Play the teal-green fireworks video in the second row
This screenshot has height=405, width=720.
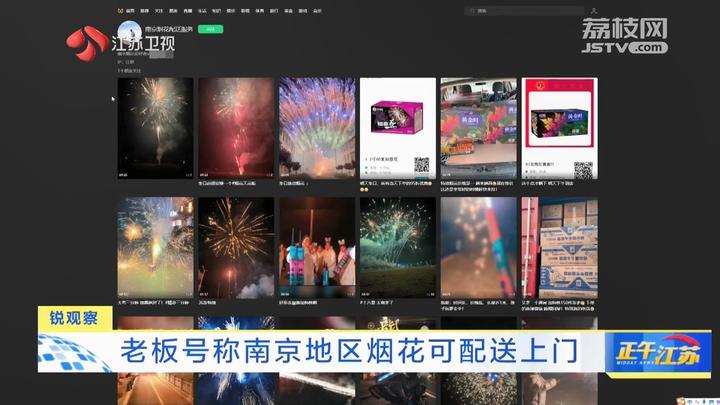pos(397,246)
